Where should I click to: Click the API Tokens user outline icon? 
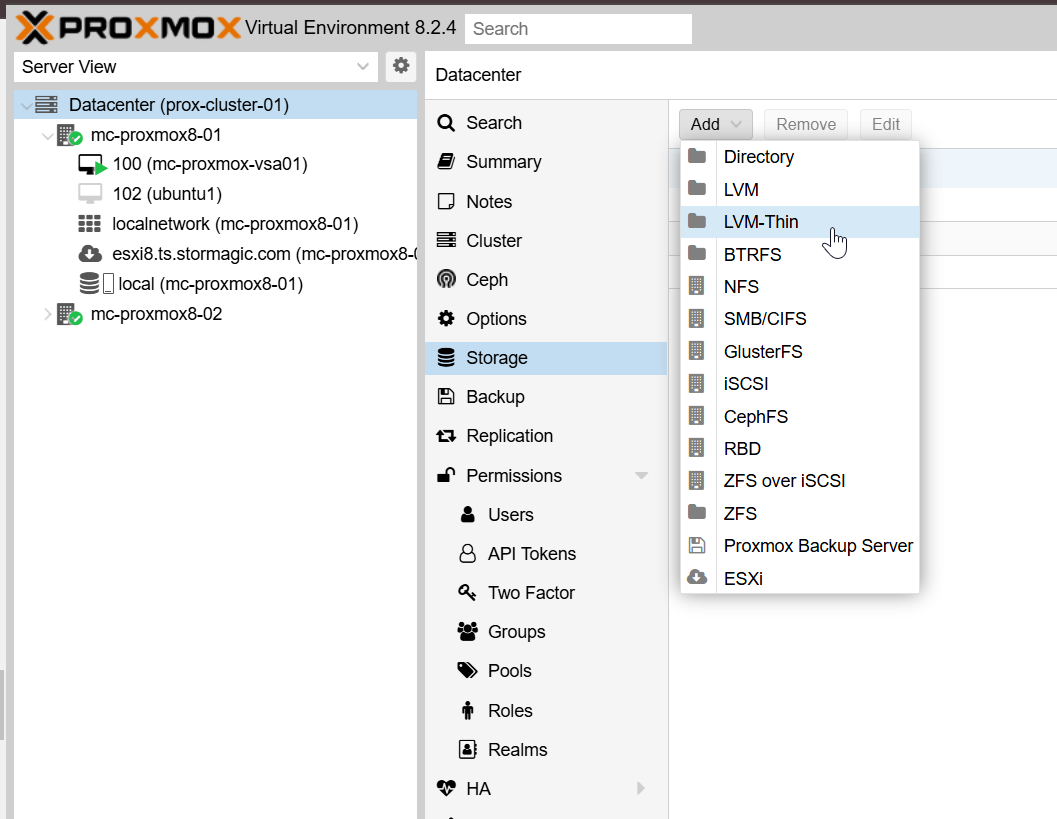click(x=467, y=553)
